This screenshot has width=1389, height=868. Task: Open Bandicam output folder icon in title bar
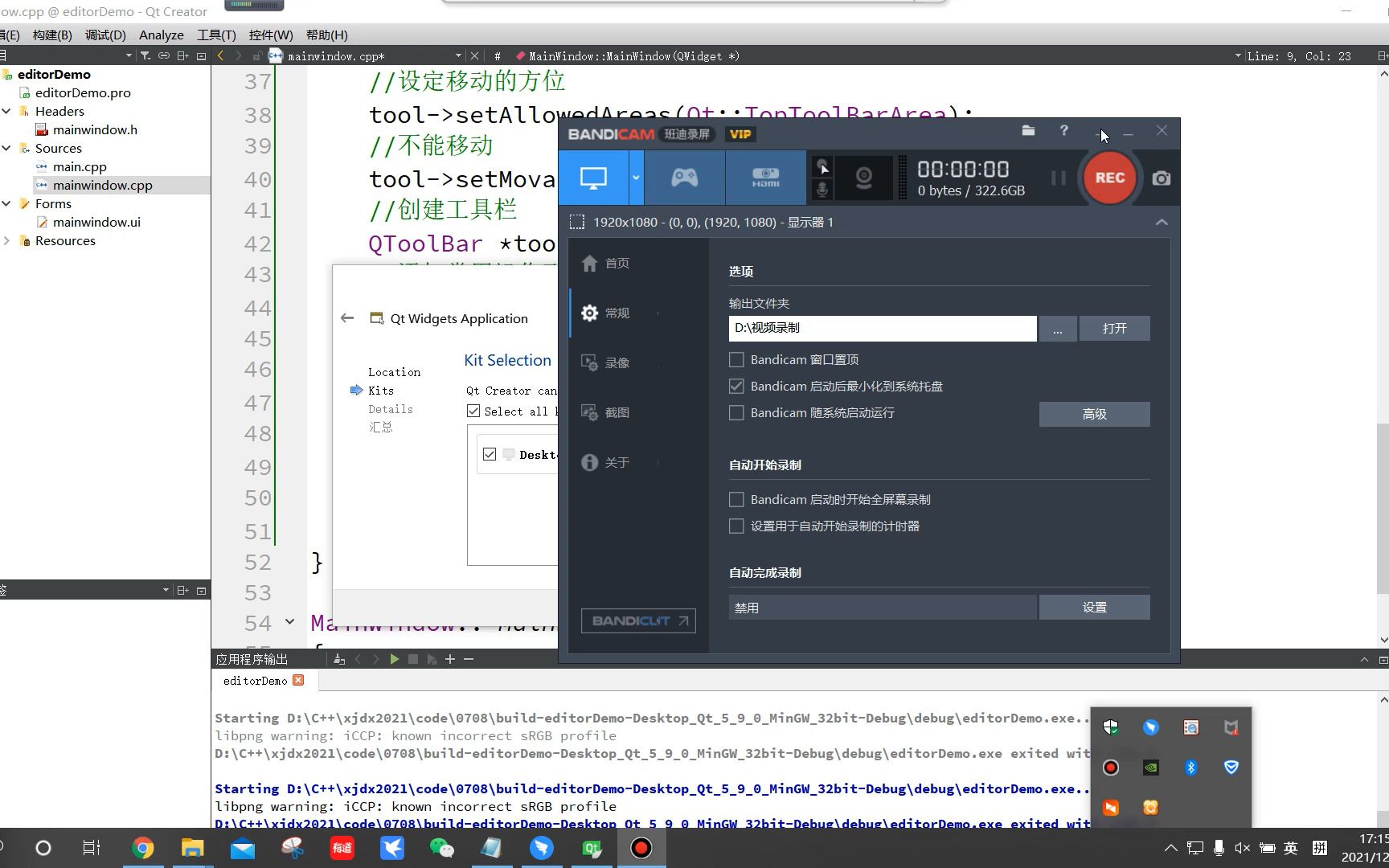coord(1028,130)
